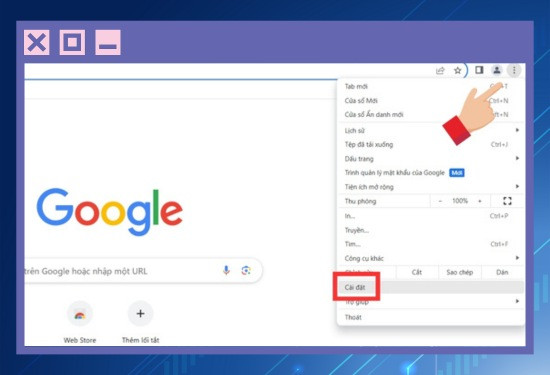Click the pink minimize bar button

(x=108, y=43)
